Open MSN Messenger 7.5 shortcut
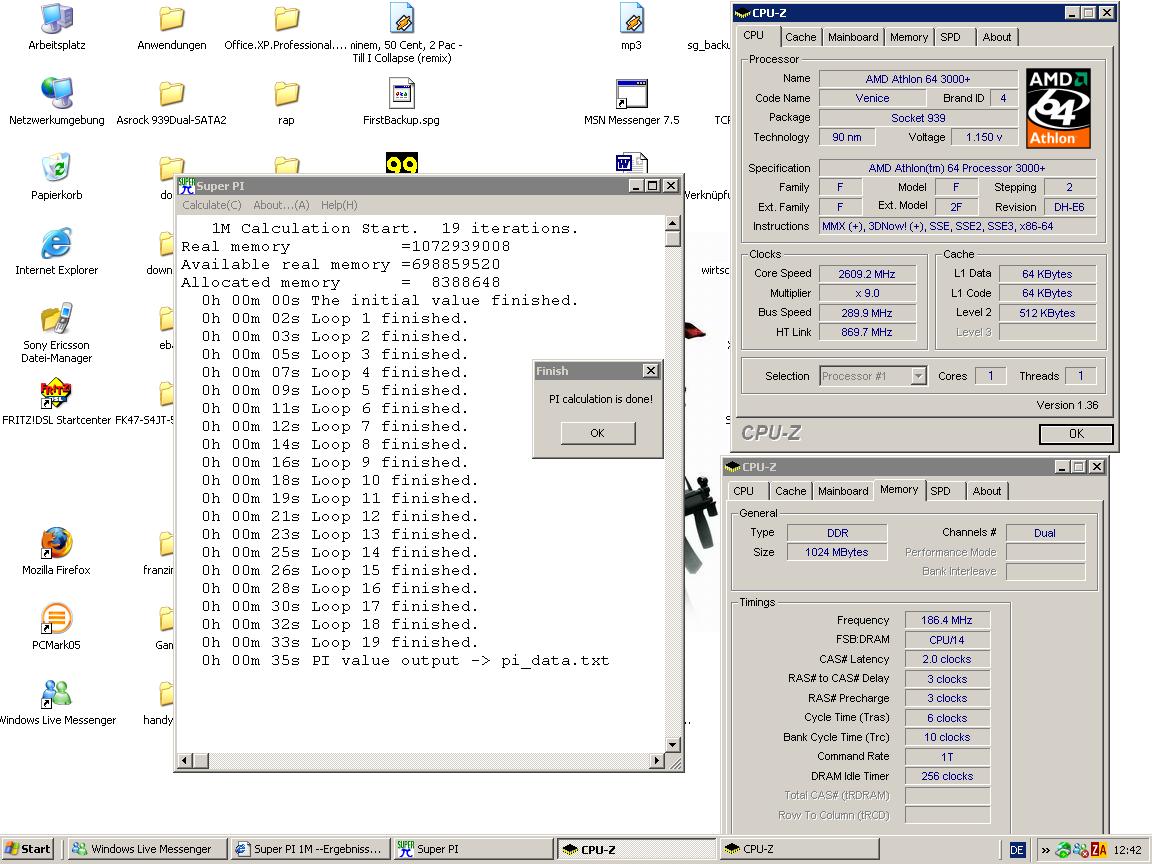The width and height of the screenshot is (1152, 864). click(631, 95)
